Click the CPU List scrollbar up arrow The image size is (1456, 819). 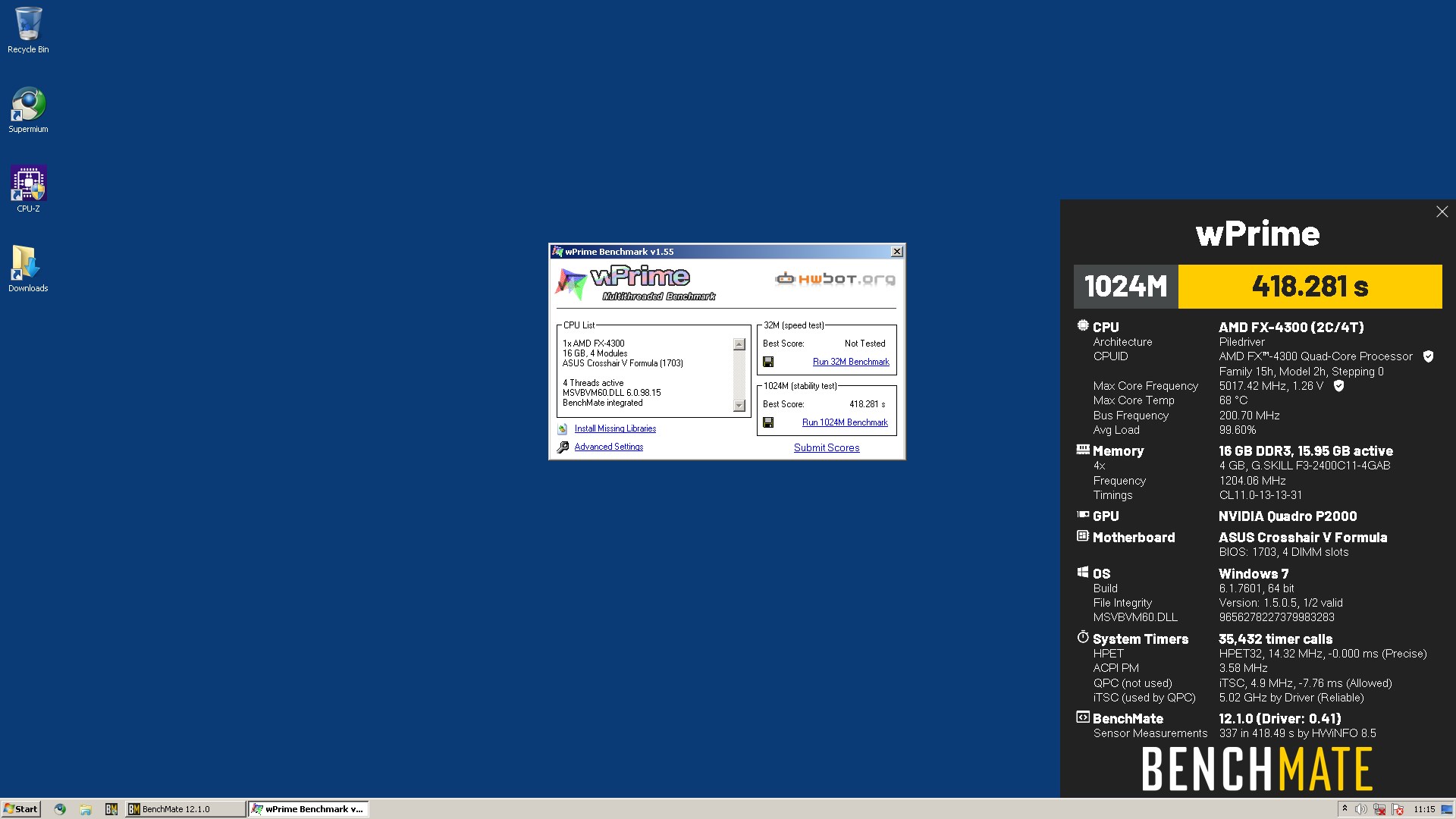click(739, 344)
